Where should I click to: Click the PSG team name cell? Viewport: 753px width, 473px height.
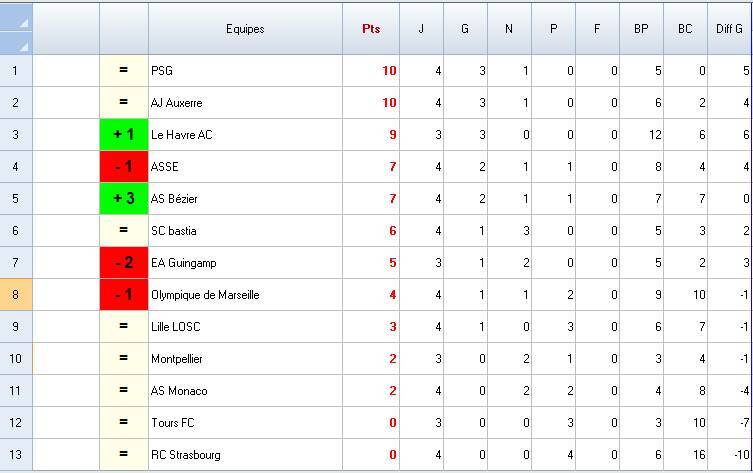pos(245,71)
